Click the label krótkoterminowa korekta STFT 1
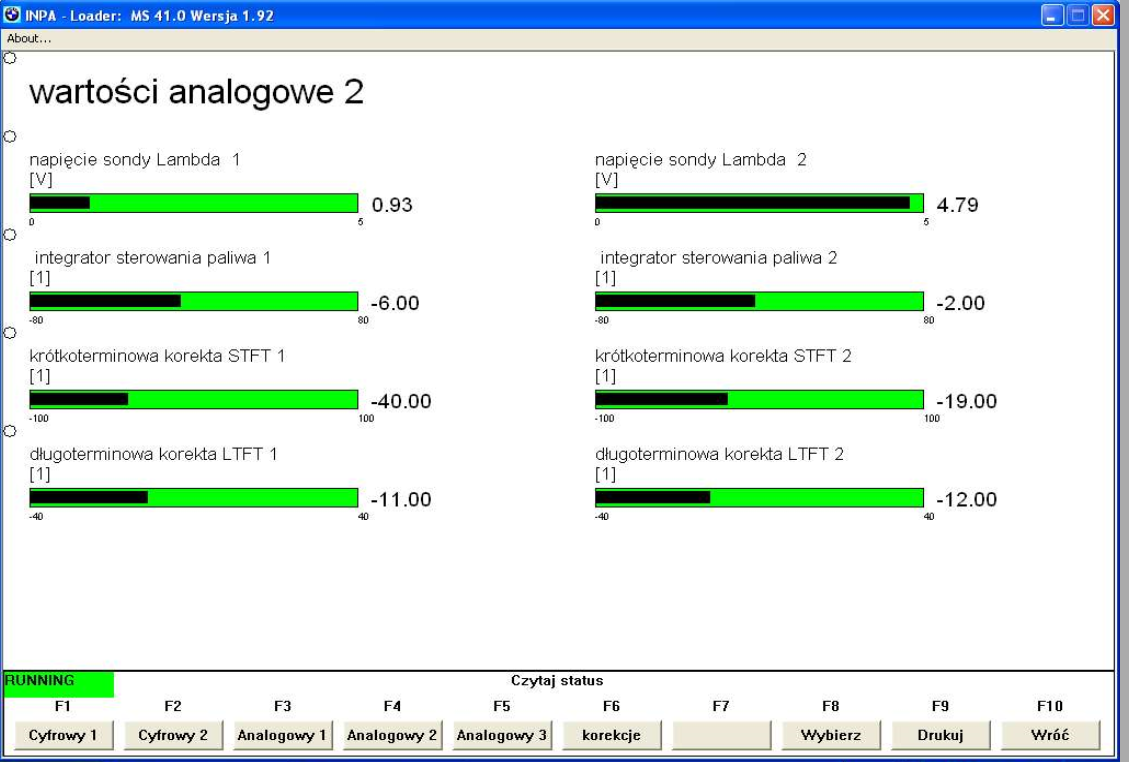This screenshot has height=776, width=1129. point(157,356)
